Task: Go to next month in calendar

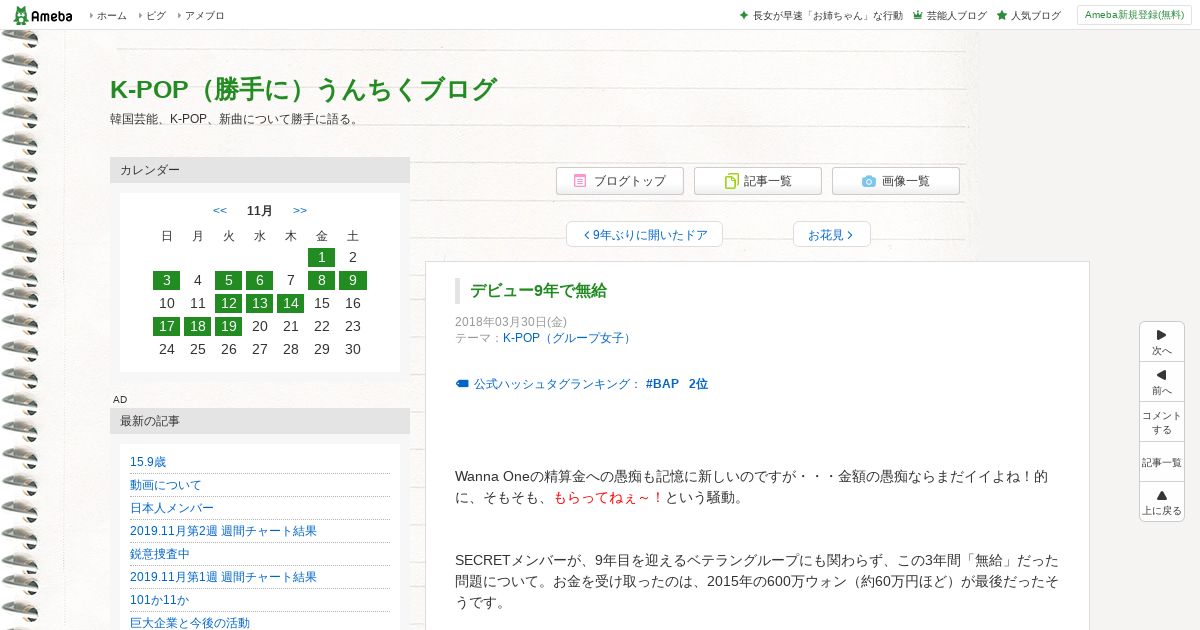Action: coord(300,211)
